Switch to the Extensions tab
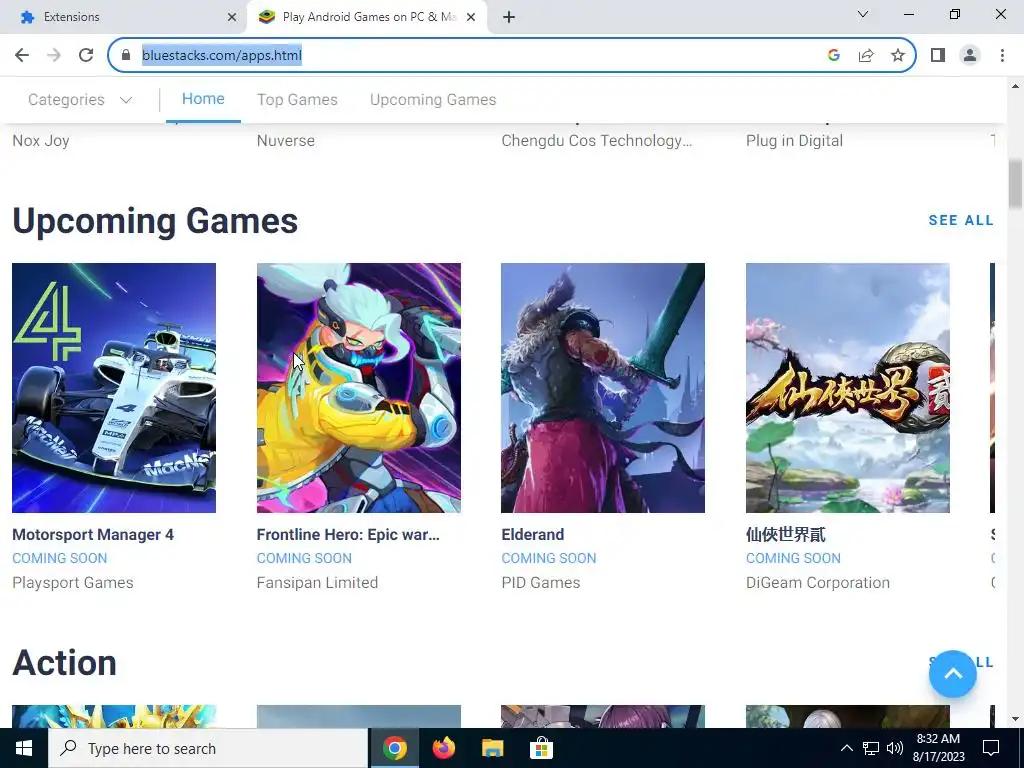This screenshot has width=1024, height=768. (124, 18)
